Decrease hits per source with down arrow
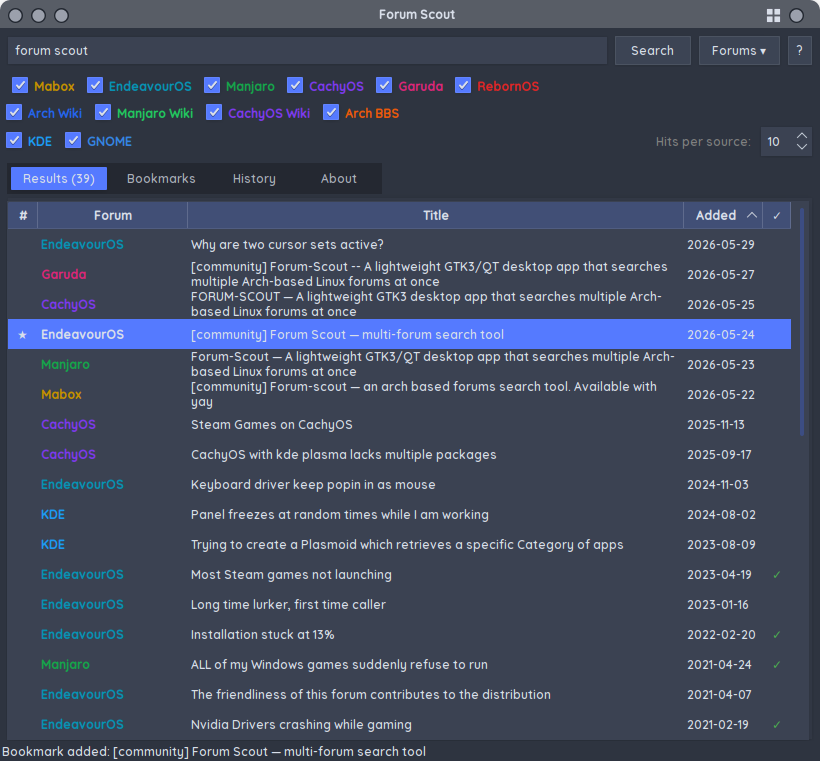Screen dimensions: 820x761 (x=802, y=147)
